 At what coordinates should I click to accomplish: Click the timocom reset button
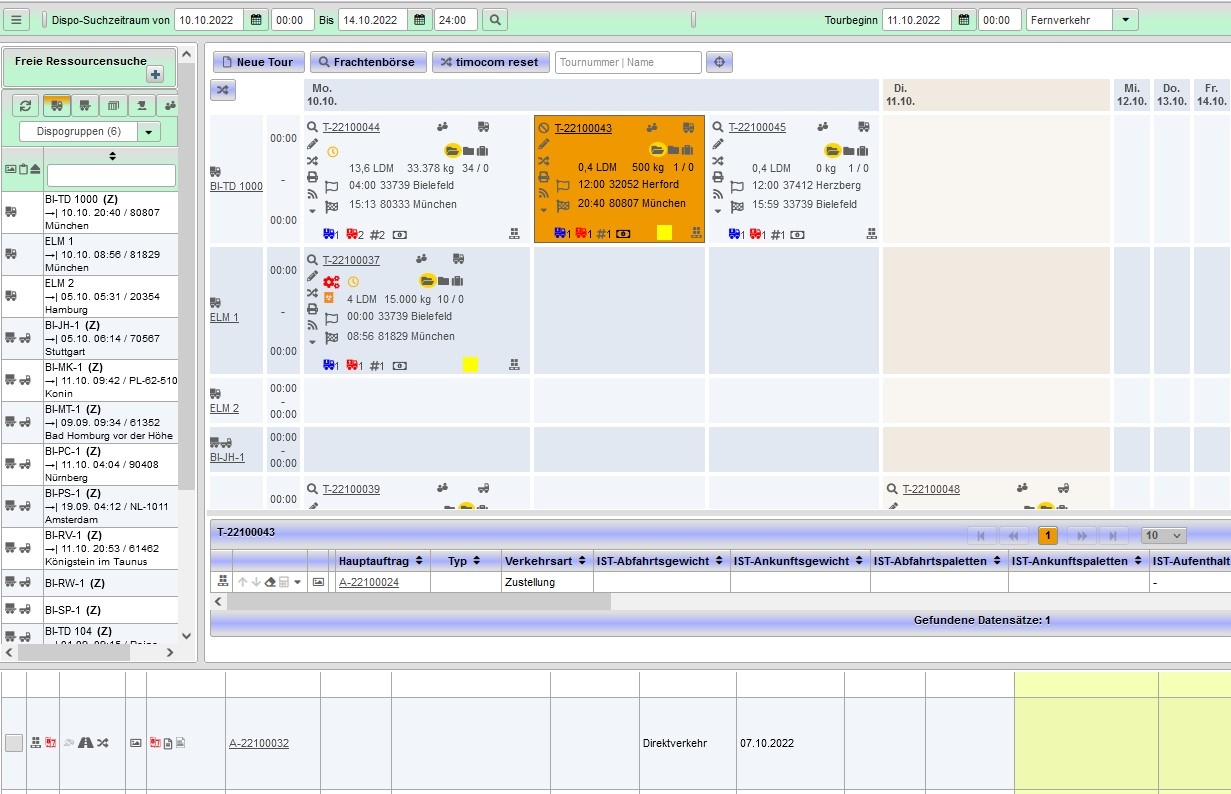[x=490, y=62]
